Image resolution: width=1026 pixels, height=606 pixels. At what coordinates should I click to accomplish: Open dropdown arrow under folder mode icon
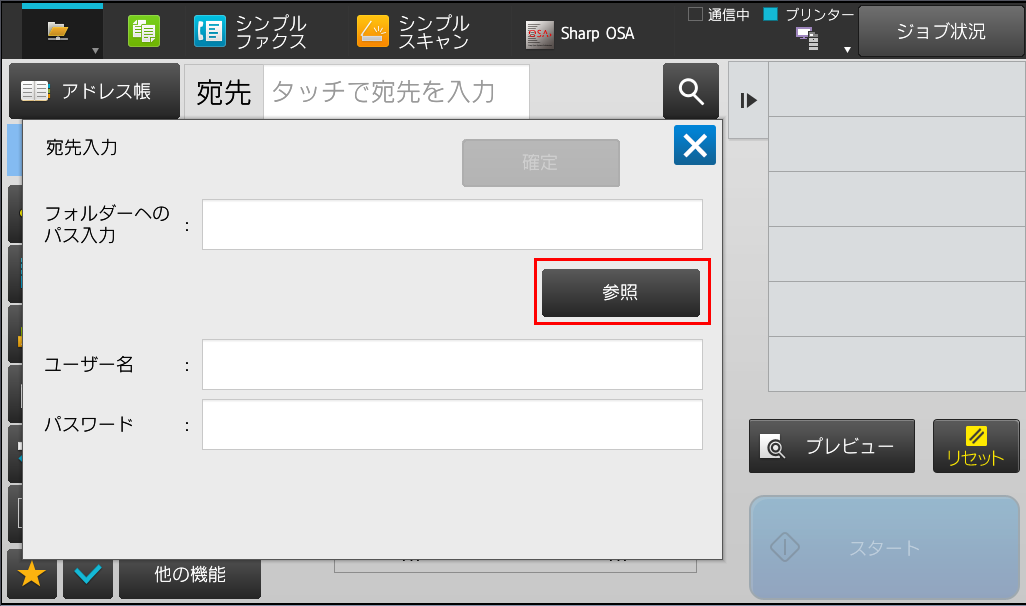[96, 50]
